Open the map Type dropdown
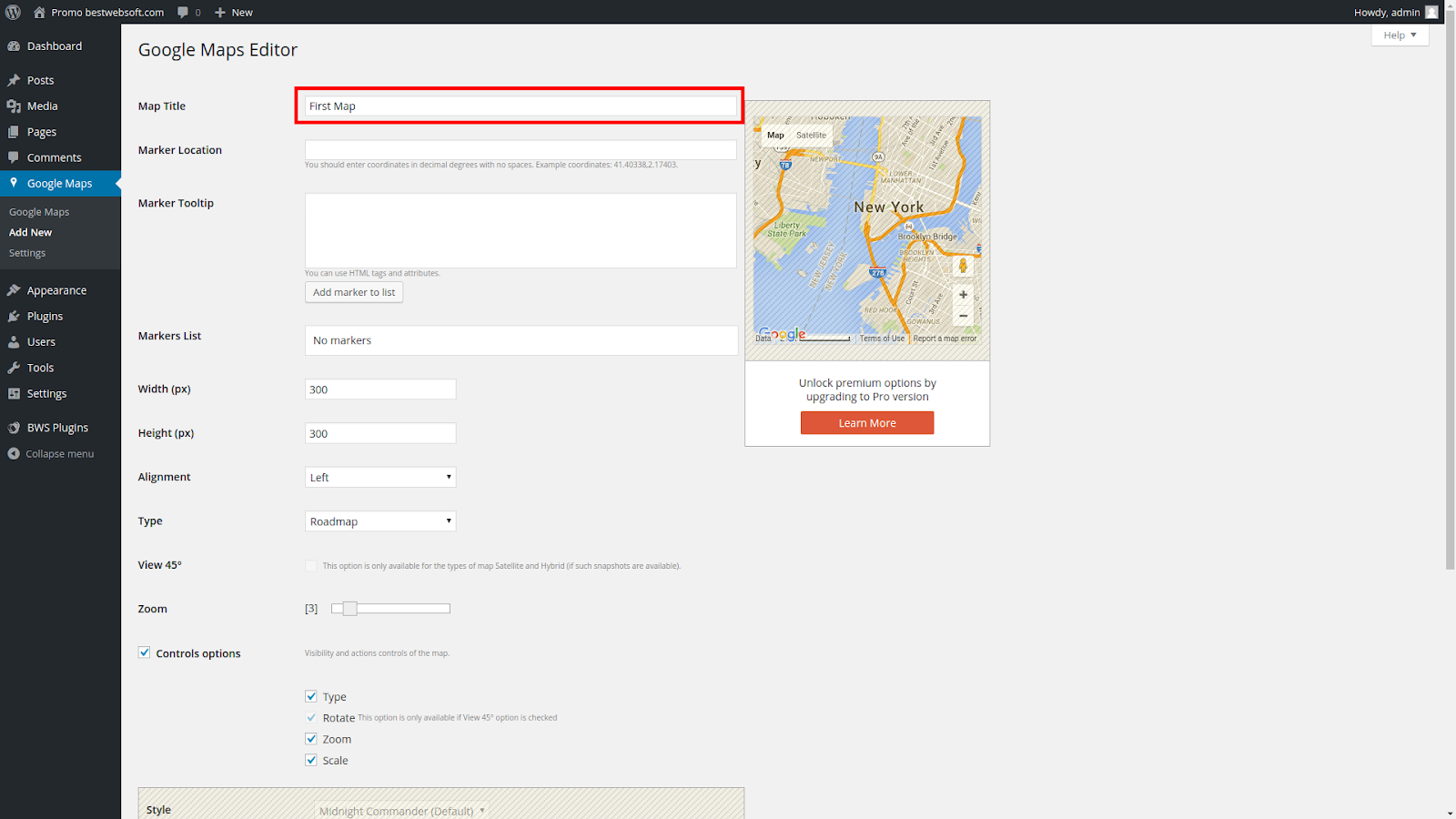 pyautogui.click(x=380, y=521)
